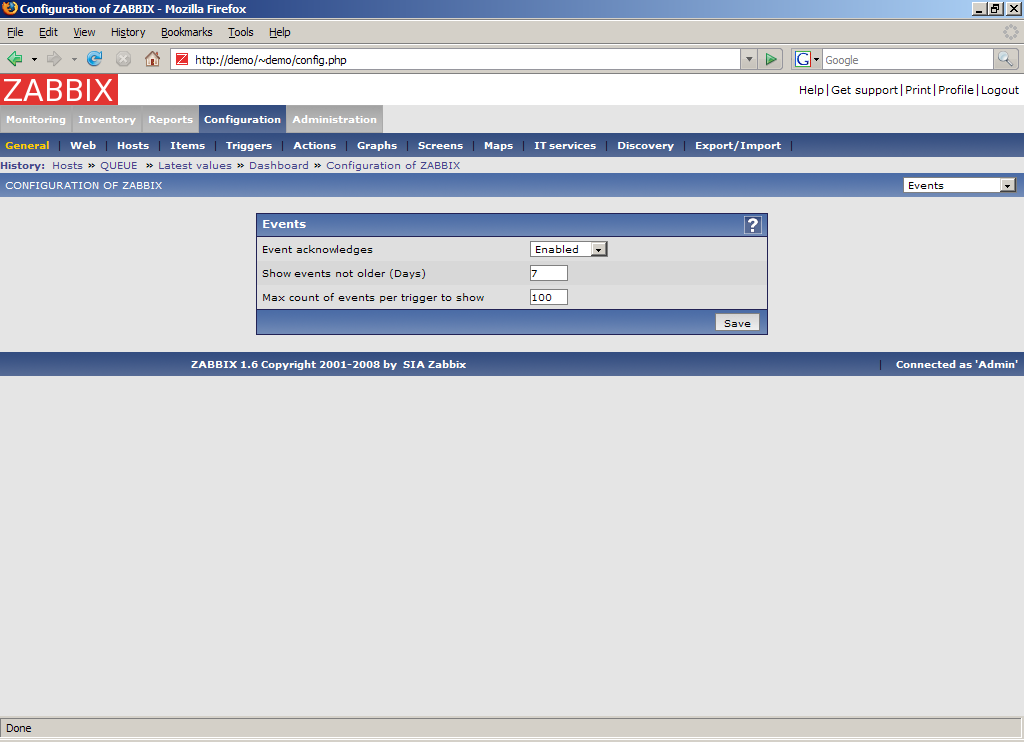The image size is (1024, 742).
Task: Open the Edit menu
Action: pos(48,32)
